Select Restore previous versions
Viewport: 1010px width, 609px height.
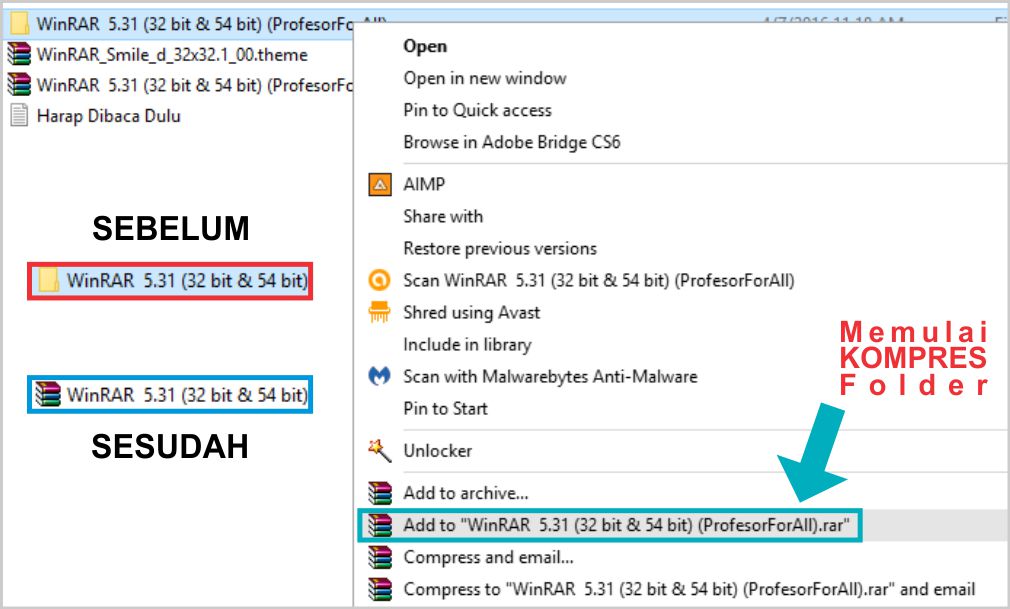500,248
